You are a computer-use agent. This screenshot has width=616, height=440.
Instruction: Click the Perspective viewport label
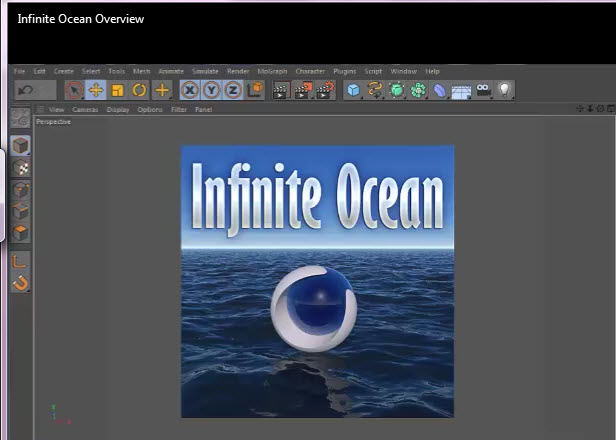pyautogui.click(x=53, y=122)
